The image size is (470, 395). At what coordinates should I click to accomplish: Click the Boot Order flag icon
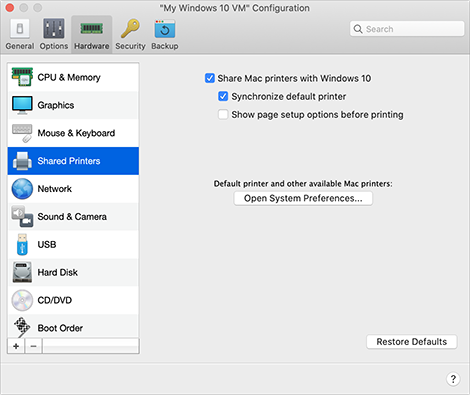22,327
